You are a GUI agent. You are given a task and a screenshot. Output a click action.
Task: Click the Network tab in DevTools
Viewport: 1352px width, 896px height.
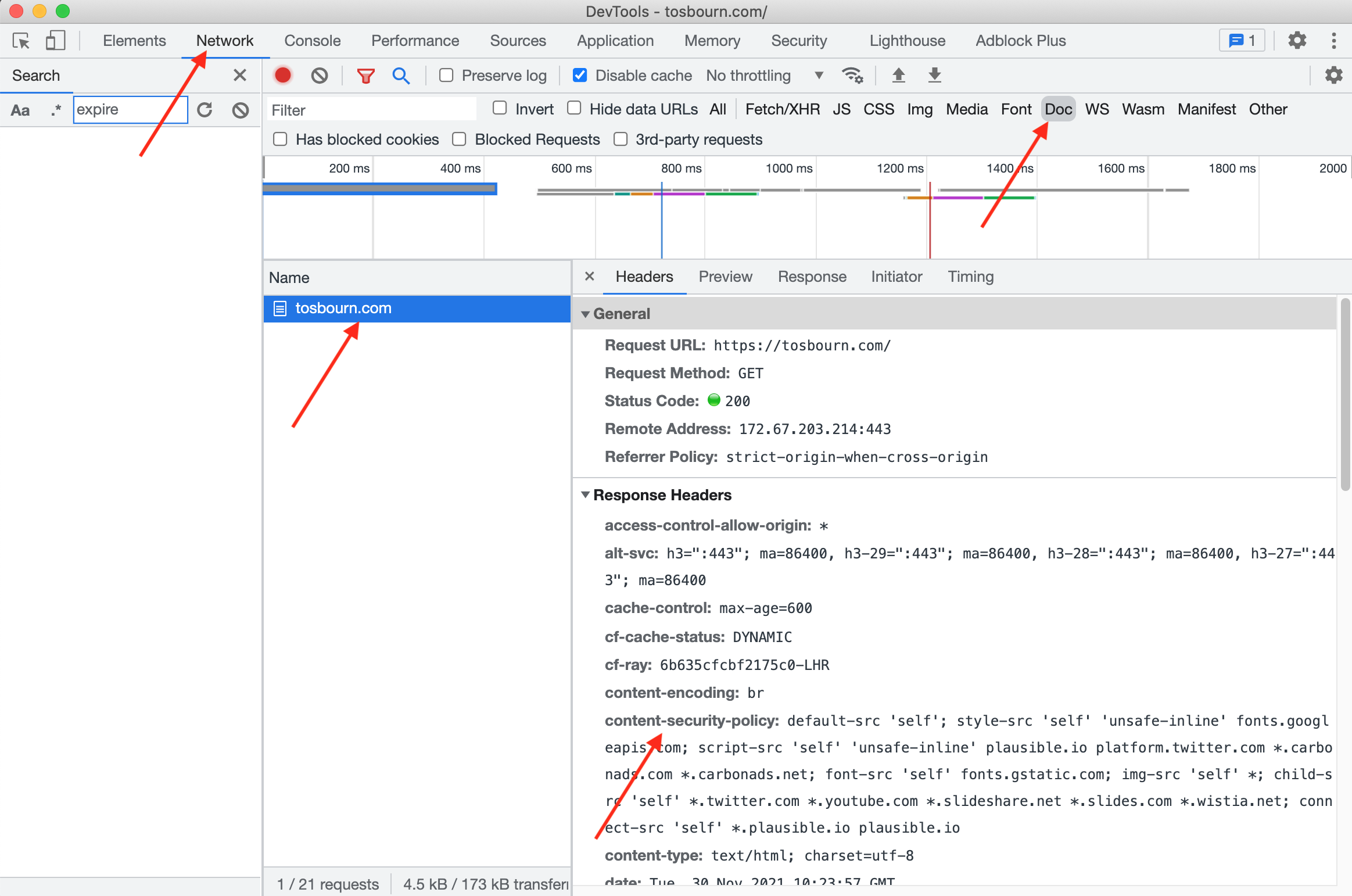tap(224, 40)
